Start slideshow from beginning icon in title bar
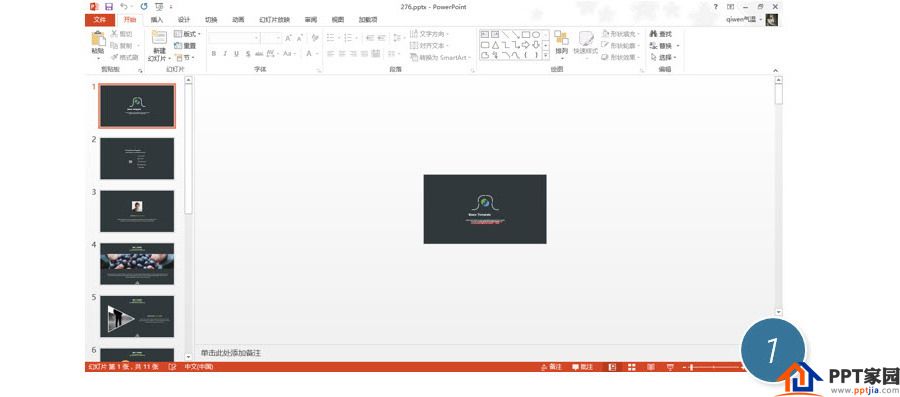This screenshot has height=397, width=900. (160, 7)
